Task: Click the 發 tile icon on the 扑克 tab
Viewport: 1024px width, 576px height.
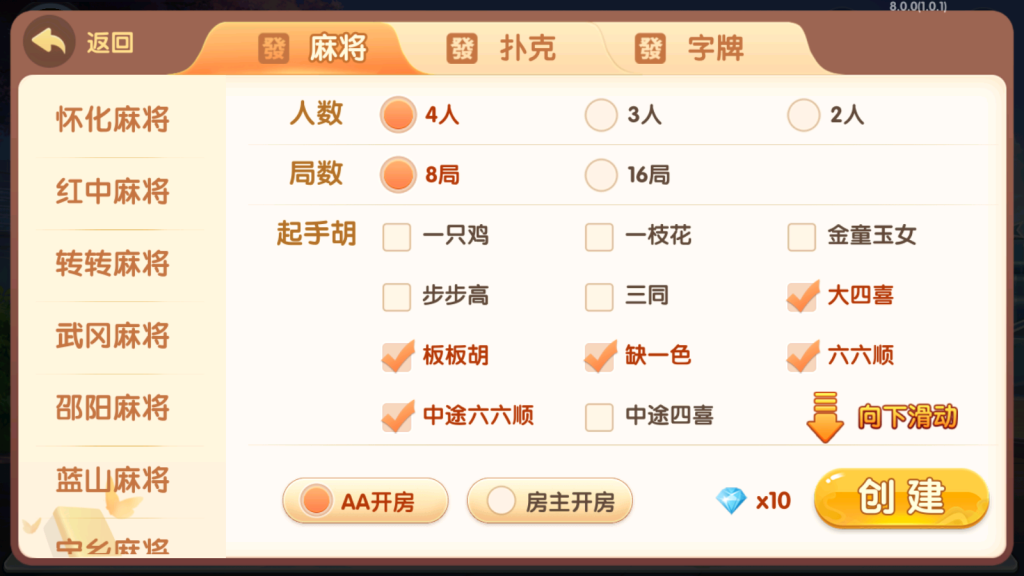Action: point(462,48)
